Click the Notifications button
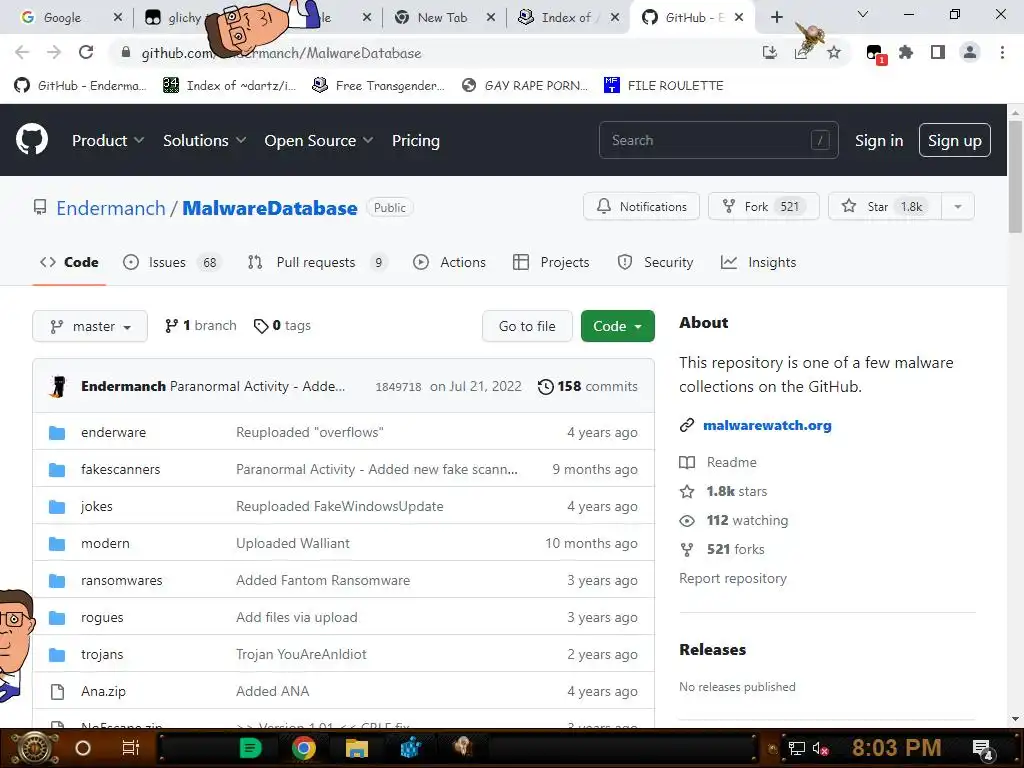 [x=641, y=207]
